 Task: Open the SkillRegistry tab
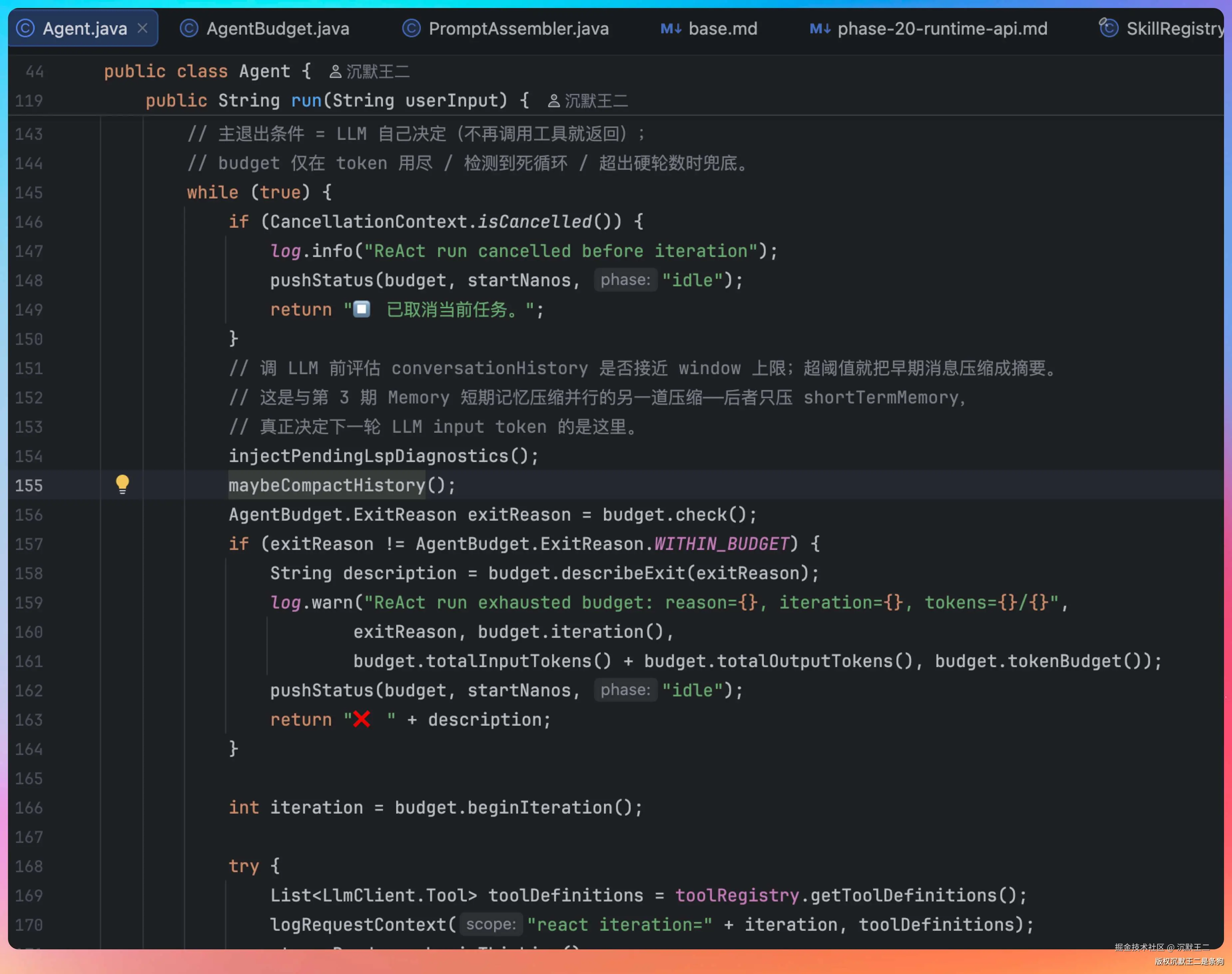tap(1161, 28)
